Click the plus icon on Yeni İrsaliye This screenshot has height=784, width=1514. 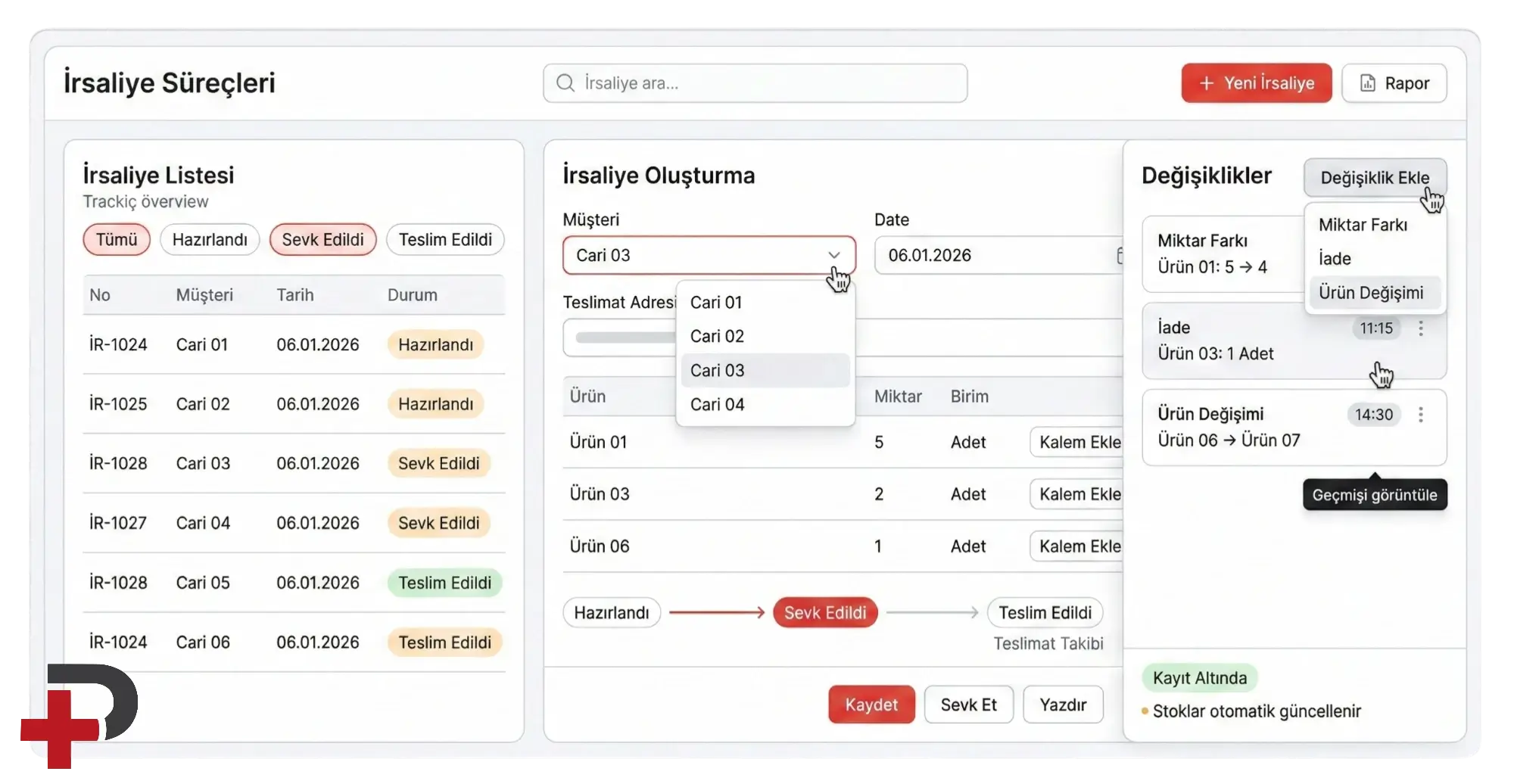click(1207, 83)
